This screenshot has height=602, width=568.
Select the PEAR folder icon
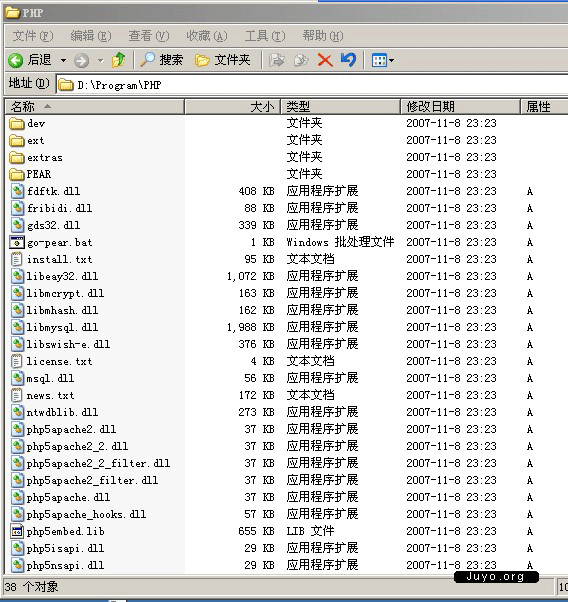pyautogui.click(x=17, y=174)
